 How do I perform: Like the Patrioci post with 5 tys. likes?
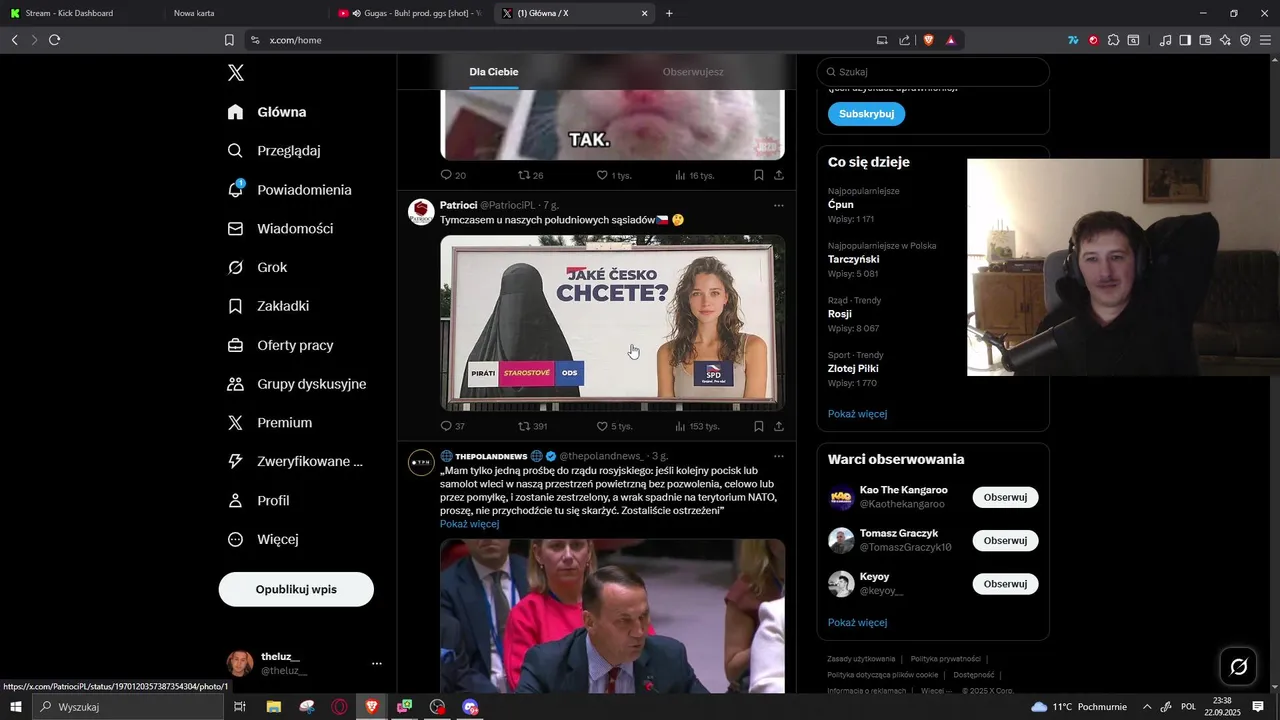tap(614, 426)
